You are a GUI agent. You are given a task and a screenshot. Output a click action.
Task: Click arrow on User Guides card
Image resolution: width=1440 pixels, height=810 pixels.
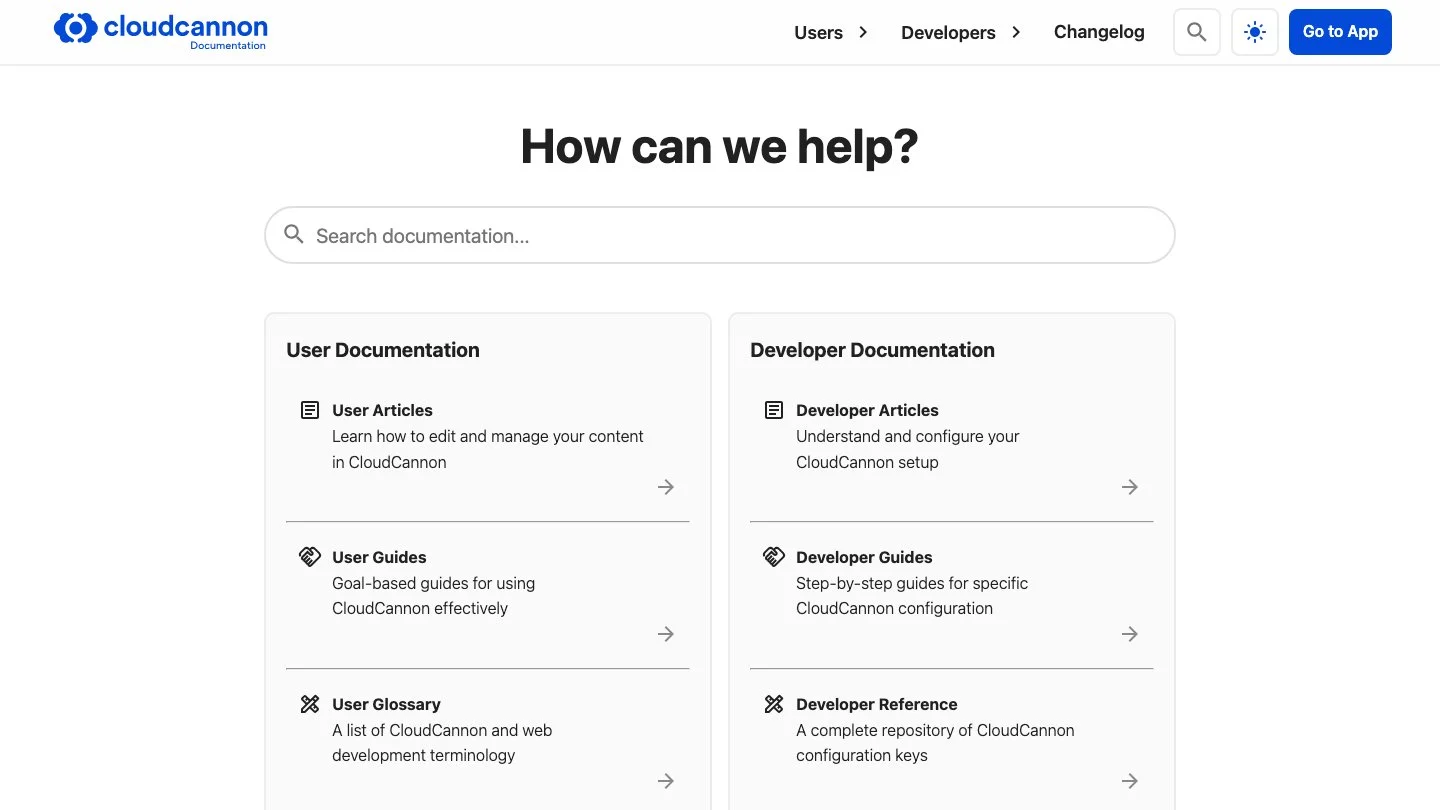click(666, 634)
